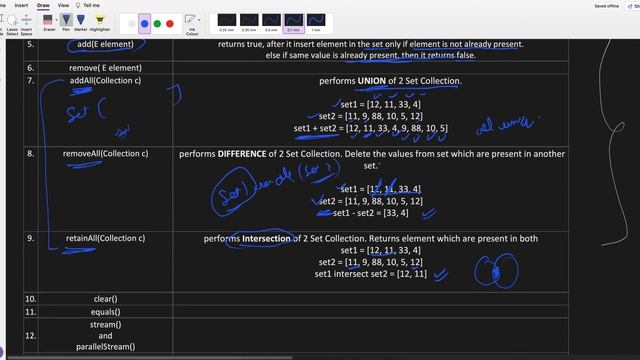Image resolution: width=640 pixels, height=360 pixels.
Task: Click the bold word Intersection
Action: tap(266, 238)
